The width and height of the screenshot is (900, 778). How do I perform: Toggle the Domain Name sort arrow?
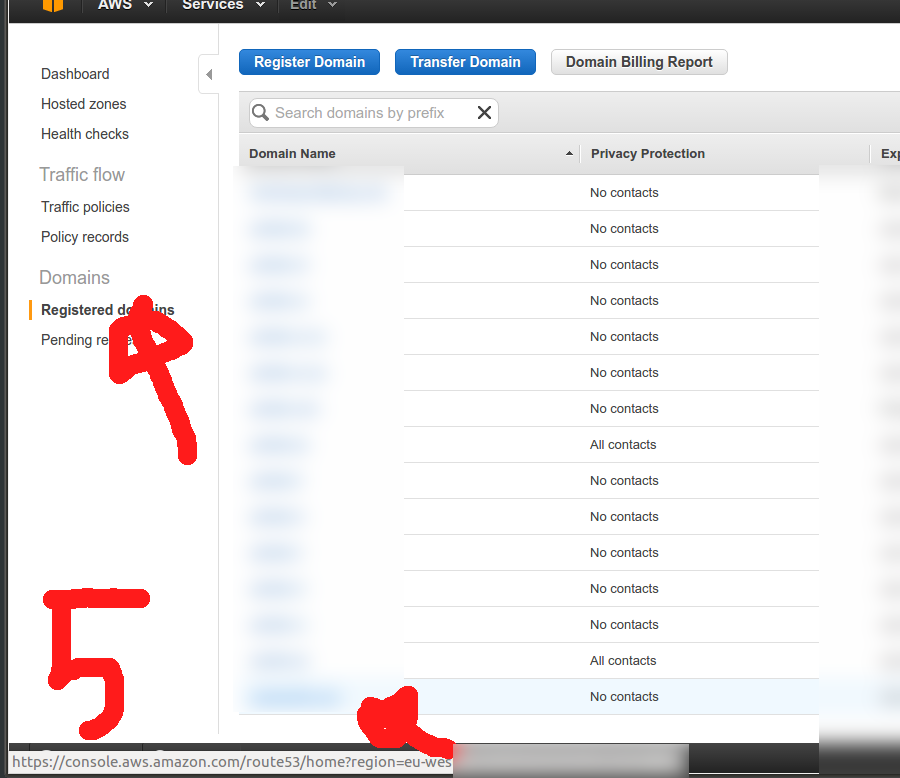[x=569, y=153]
